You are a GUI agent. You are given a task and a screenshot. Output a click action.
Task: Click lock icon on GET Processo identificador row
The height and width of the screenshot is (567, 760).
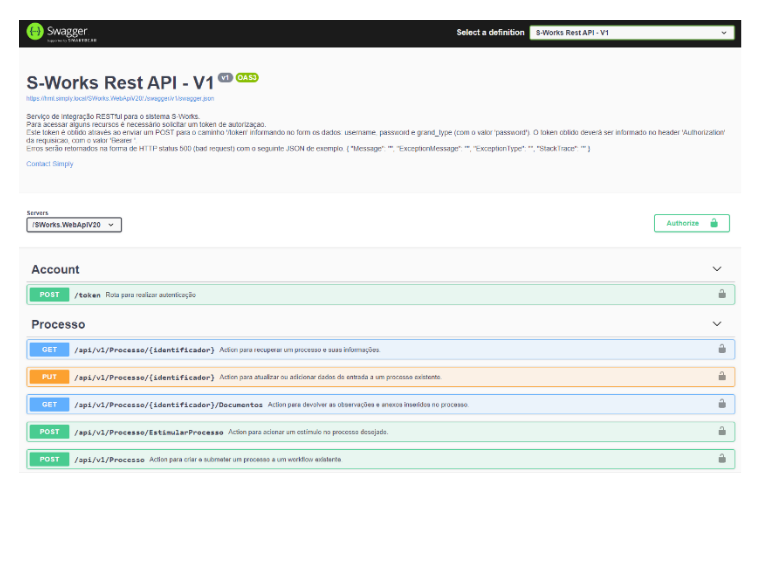point(722,348)
